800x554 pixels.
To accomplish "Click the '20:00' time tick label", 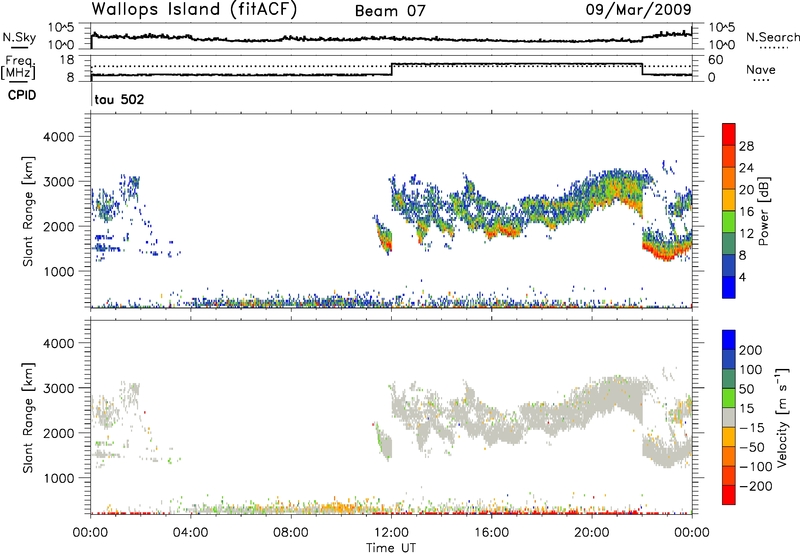I will (x=592, y=533).
